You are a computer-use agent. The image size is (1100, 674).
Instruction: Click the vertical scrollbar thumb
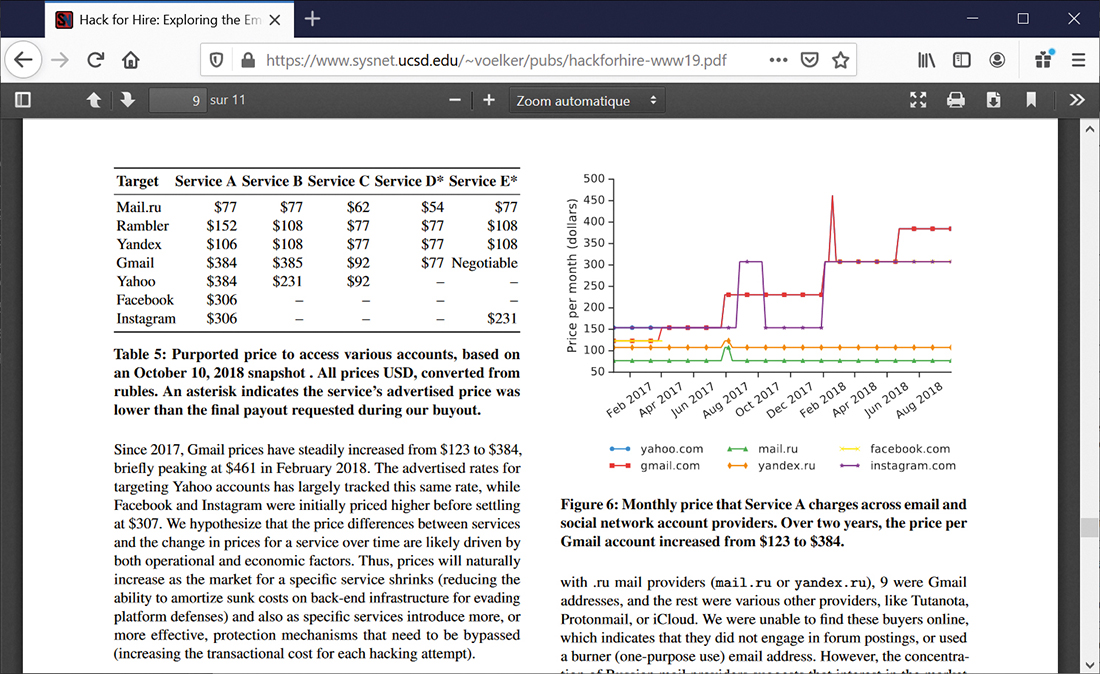tap(1089, 527)
